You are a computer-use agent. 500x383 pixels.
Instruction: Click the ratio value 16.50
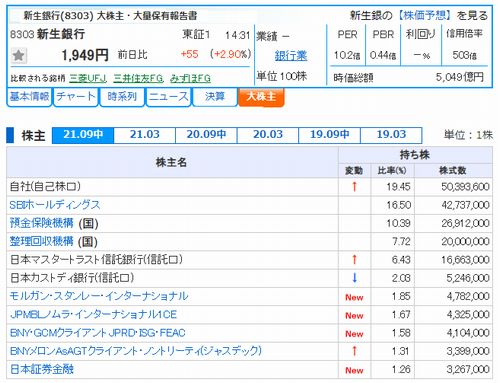click(399, 205)
